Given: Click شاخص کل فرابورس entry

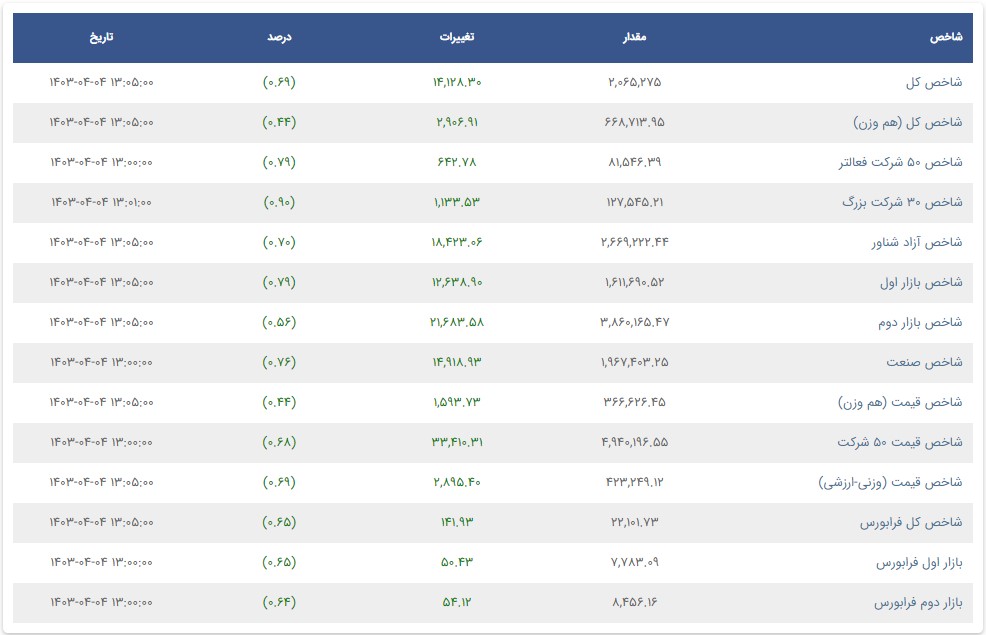Looking at the screenshot, I should coord(911,522).
